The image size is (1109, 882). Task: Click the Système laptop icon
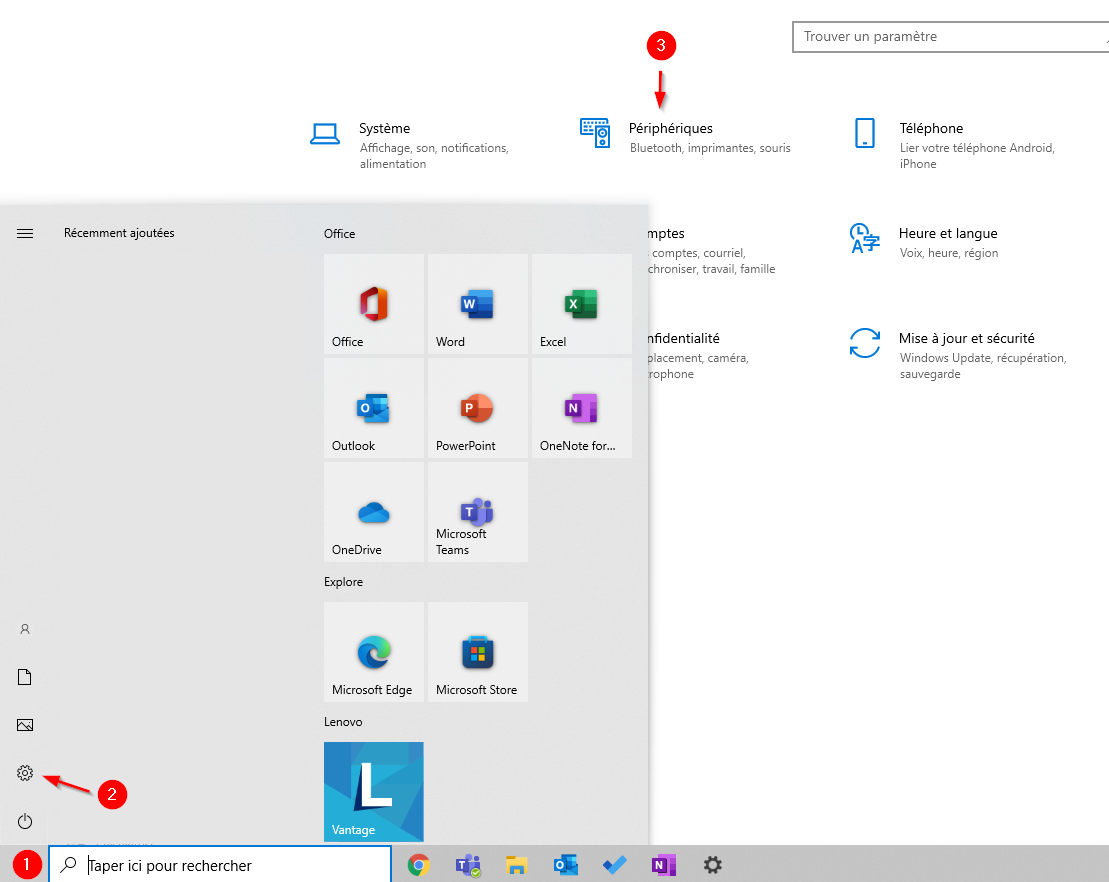325,134
